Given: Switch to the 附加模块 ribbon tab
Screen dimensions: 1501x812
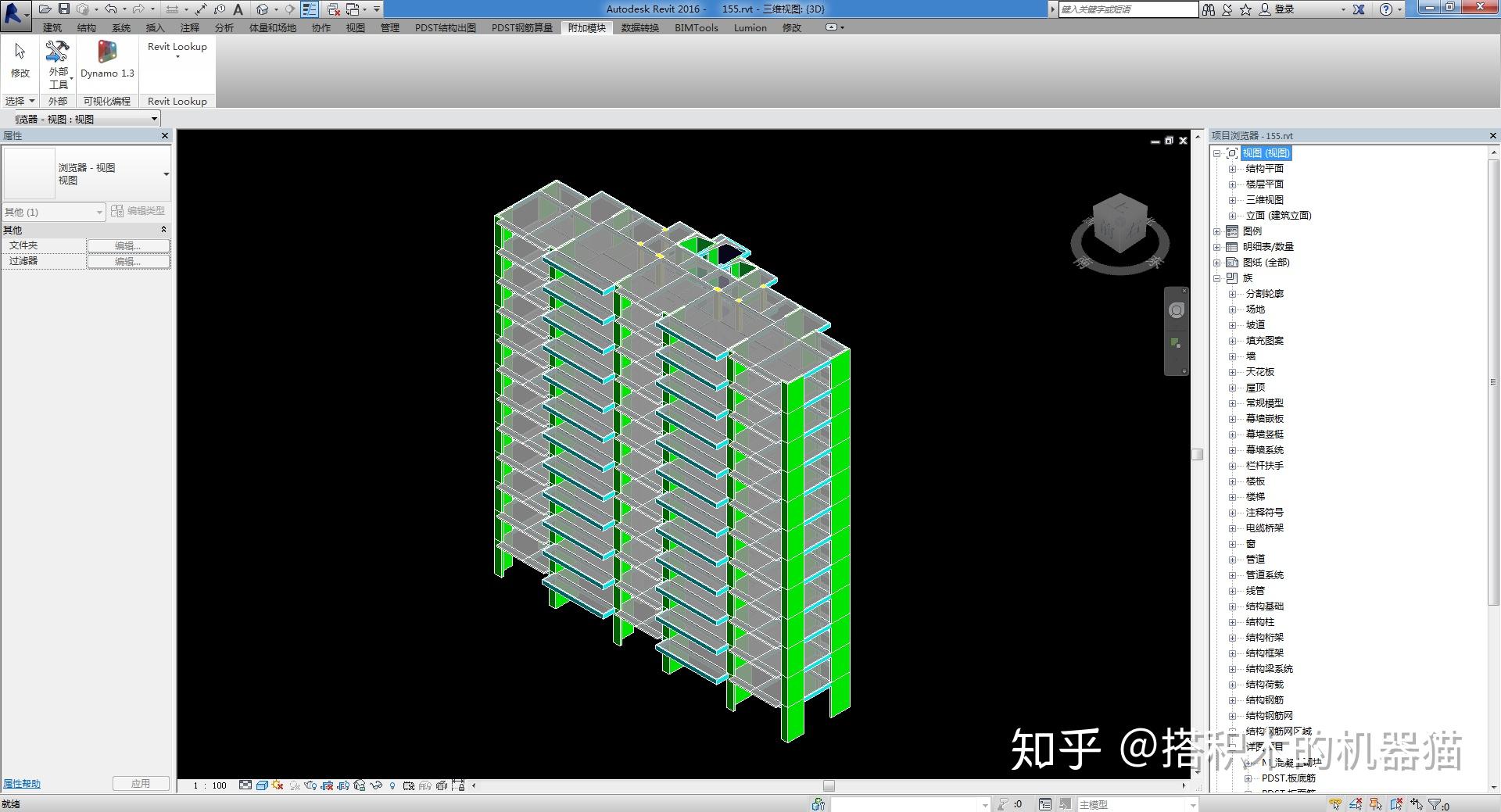Looking at the screenshot, I should click(x=586, y=27).
